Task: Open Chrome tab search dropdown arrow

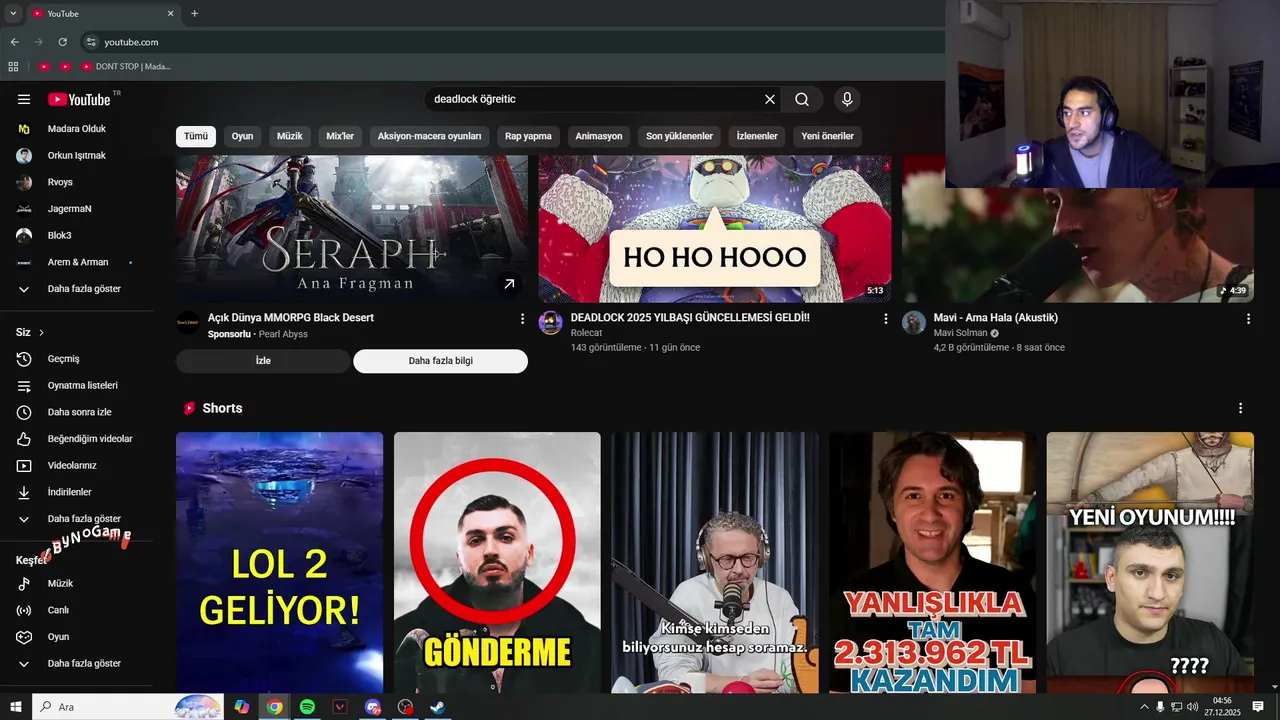Action: click(x=13, y=13)
